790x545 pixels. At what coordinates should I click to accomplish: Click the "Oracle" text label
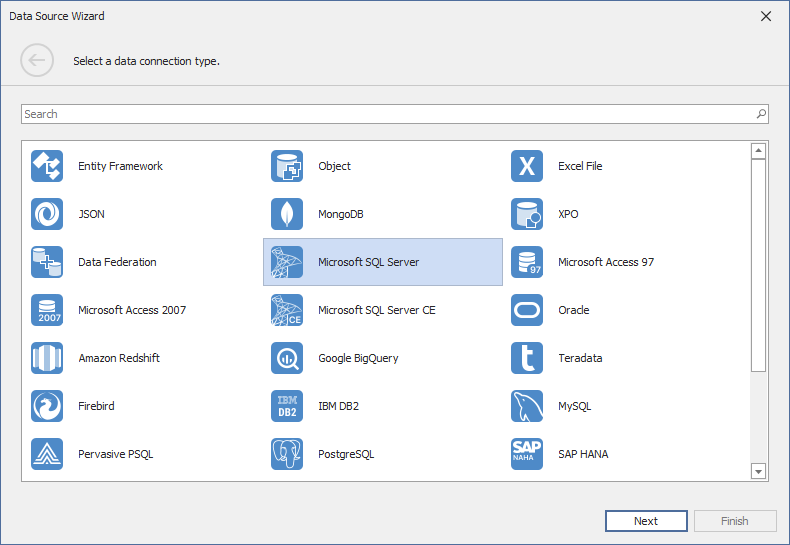(573, 310)
